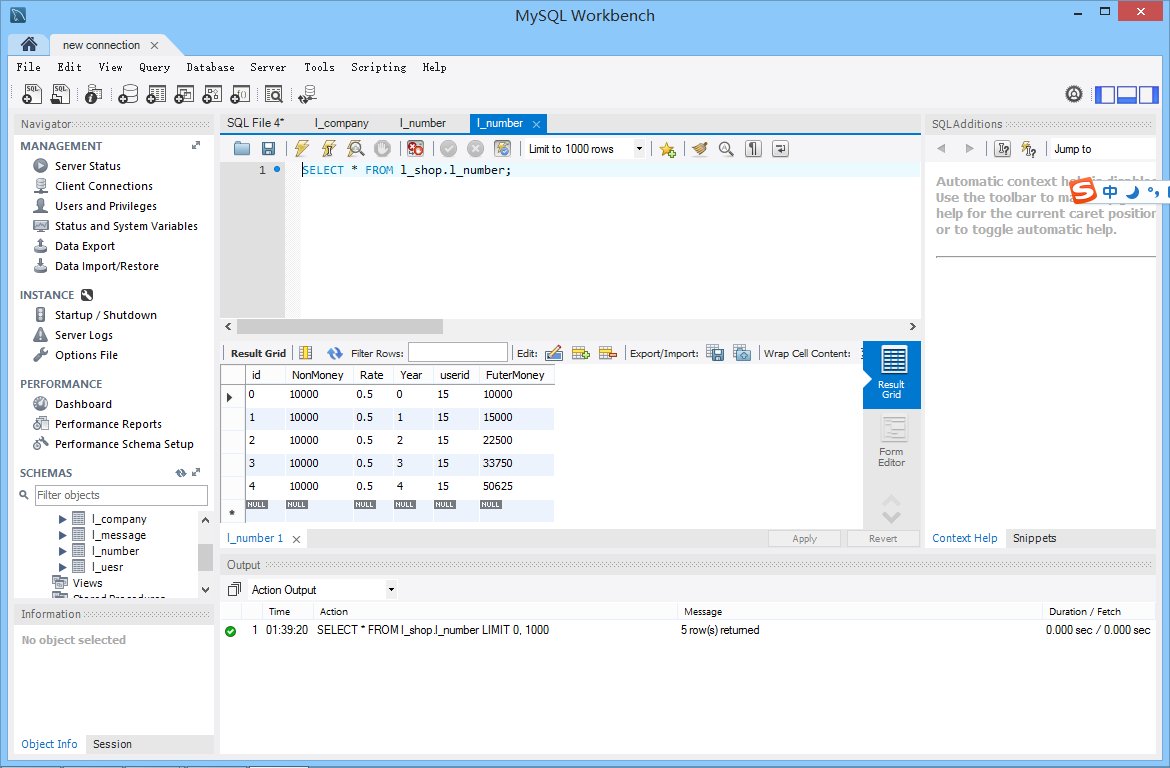Screen dimensions: 1170x768
Task: Search table data icon in main toolbar
Action: (274, 94)
